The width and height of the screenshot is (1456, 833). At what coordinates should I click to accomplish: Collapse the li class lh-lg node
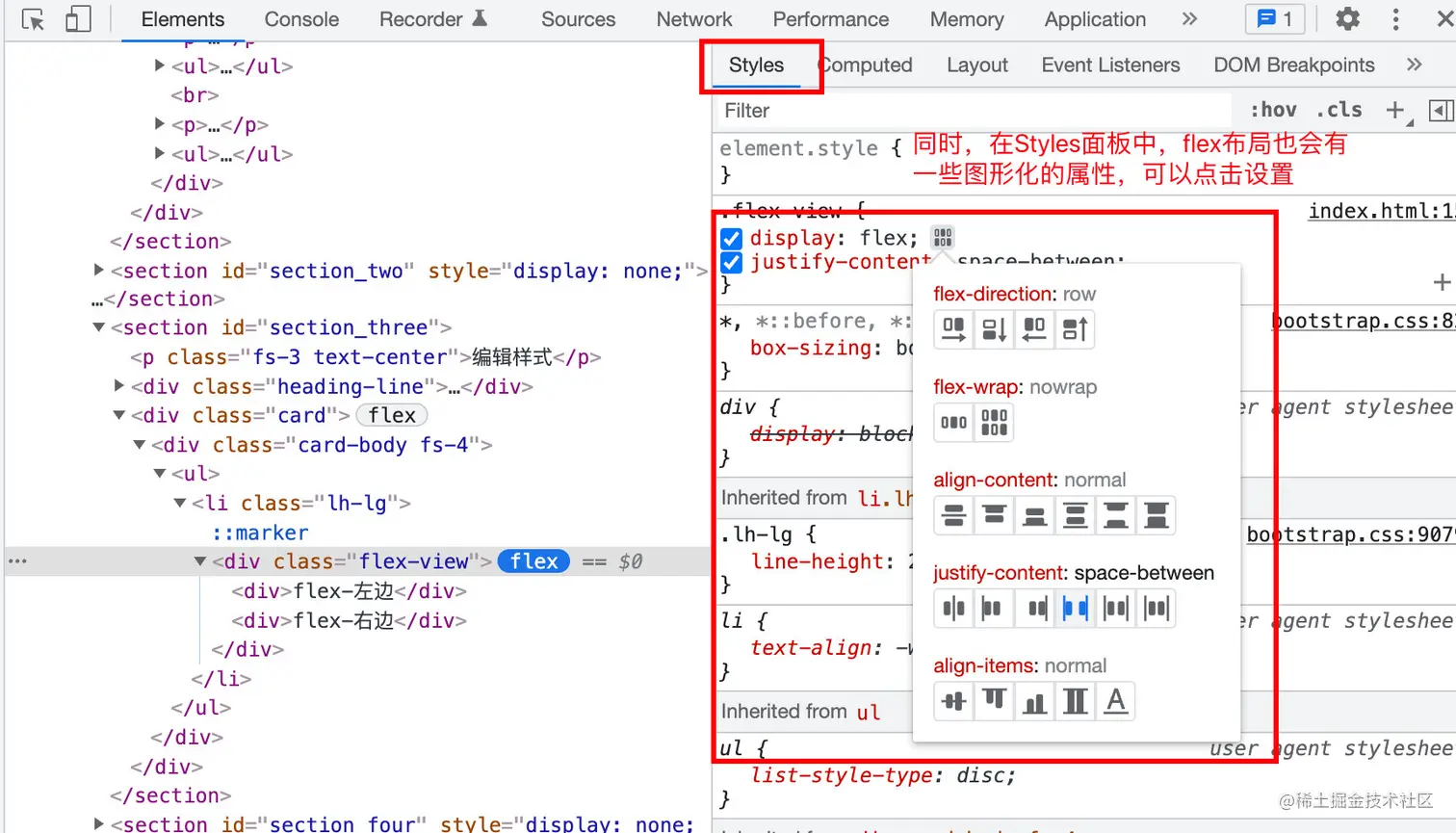[180, 503]
